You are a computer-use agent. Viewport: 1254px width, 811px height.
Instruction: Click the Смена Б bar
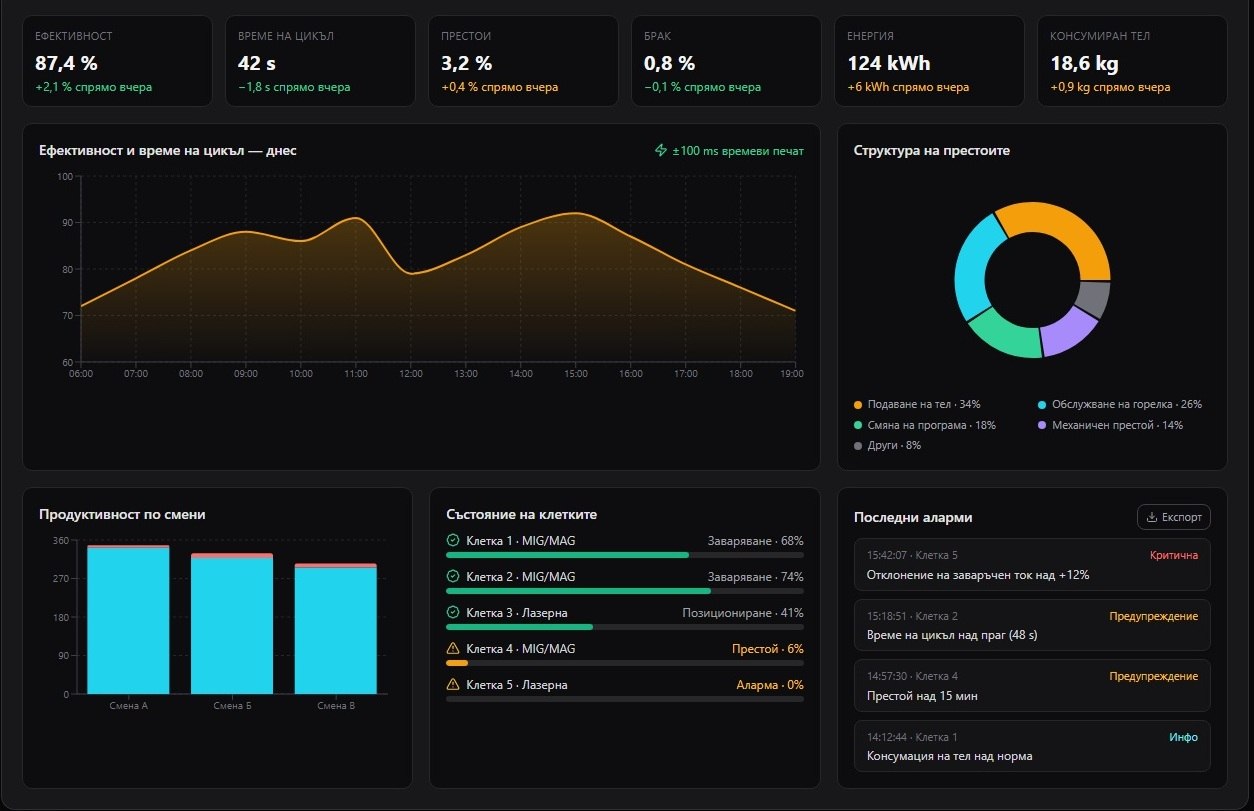(x=232, y=624)
